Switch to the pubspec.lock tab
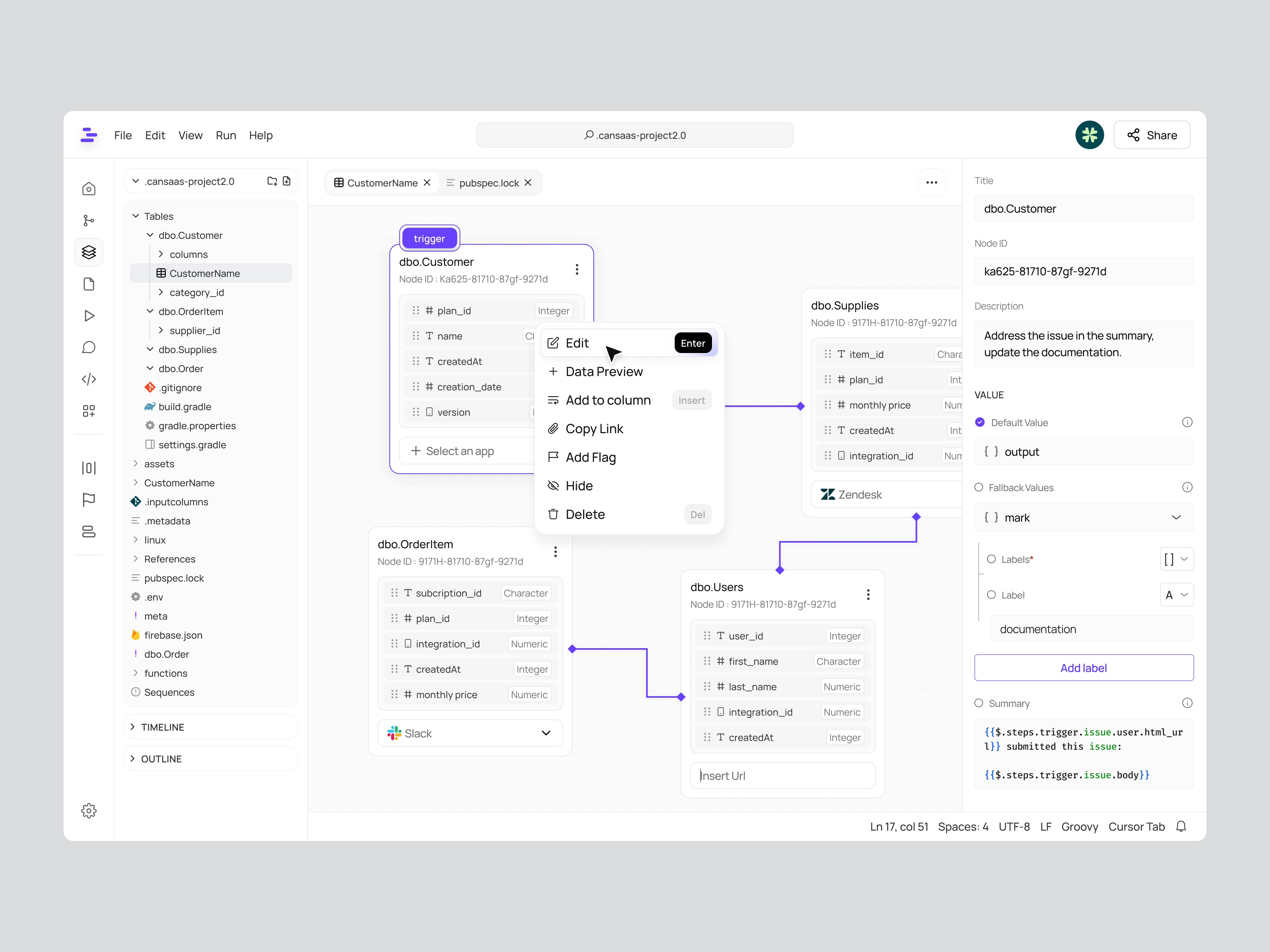 click(x=489, y=183)
